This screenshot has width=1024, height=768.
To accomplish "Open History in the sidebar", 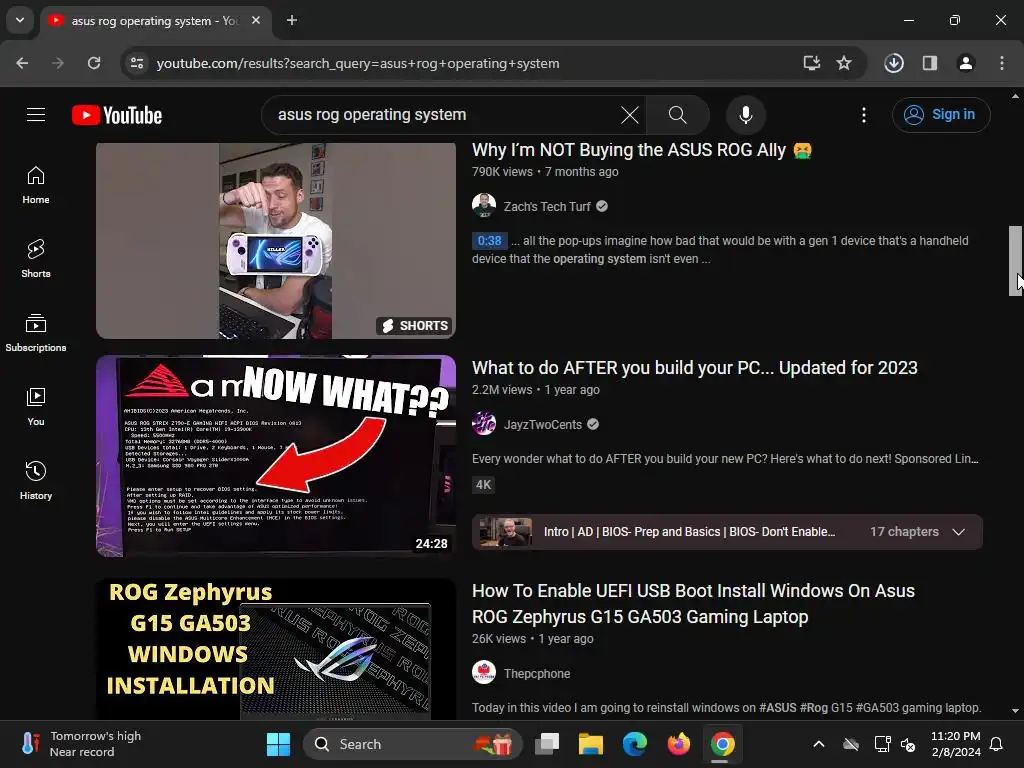I will tap(36, 481).
